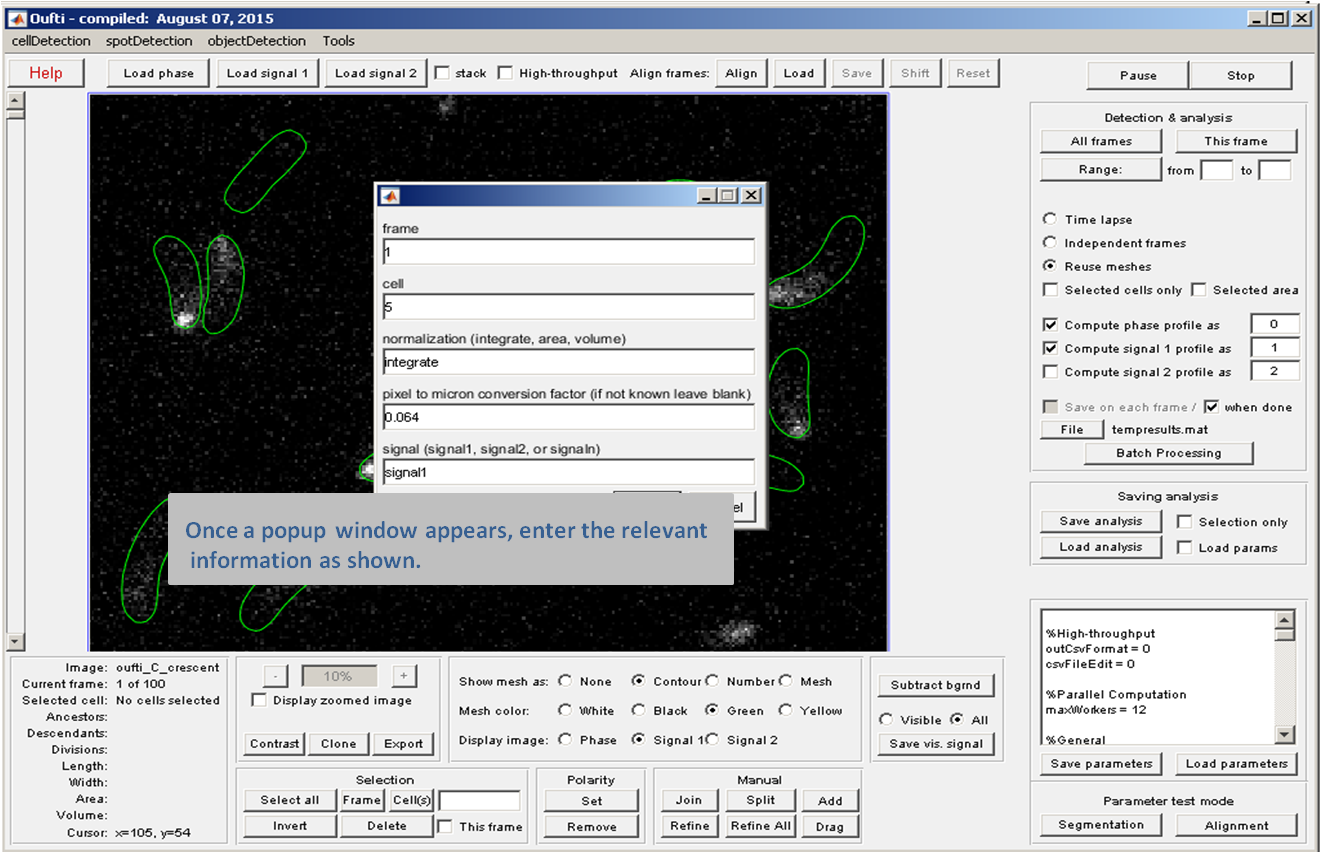Click the red Help button
The width and height of the screenshot is (1322, 853).
tap(46, 73)
